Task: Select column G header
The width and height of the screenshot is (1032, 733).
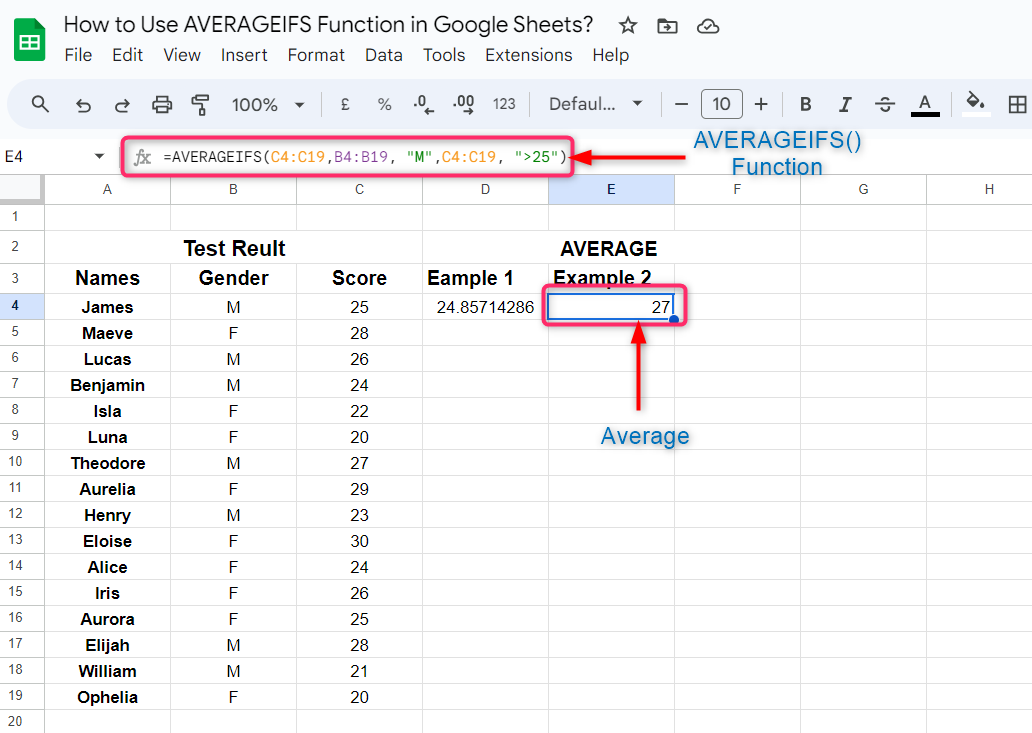Action: (x=863, y=190)
